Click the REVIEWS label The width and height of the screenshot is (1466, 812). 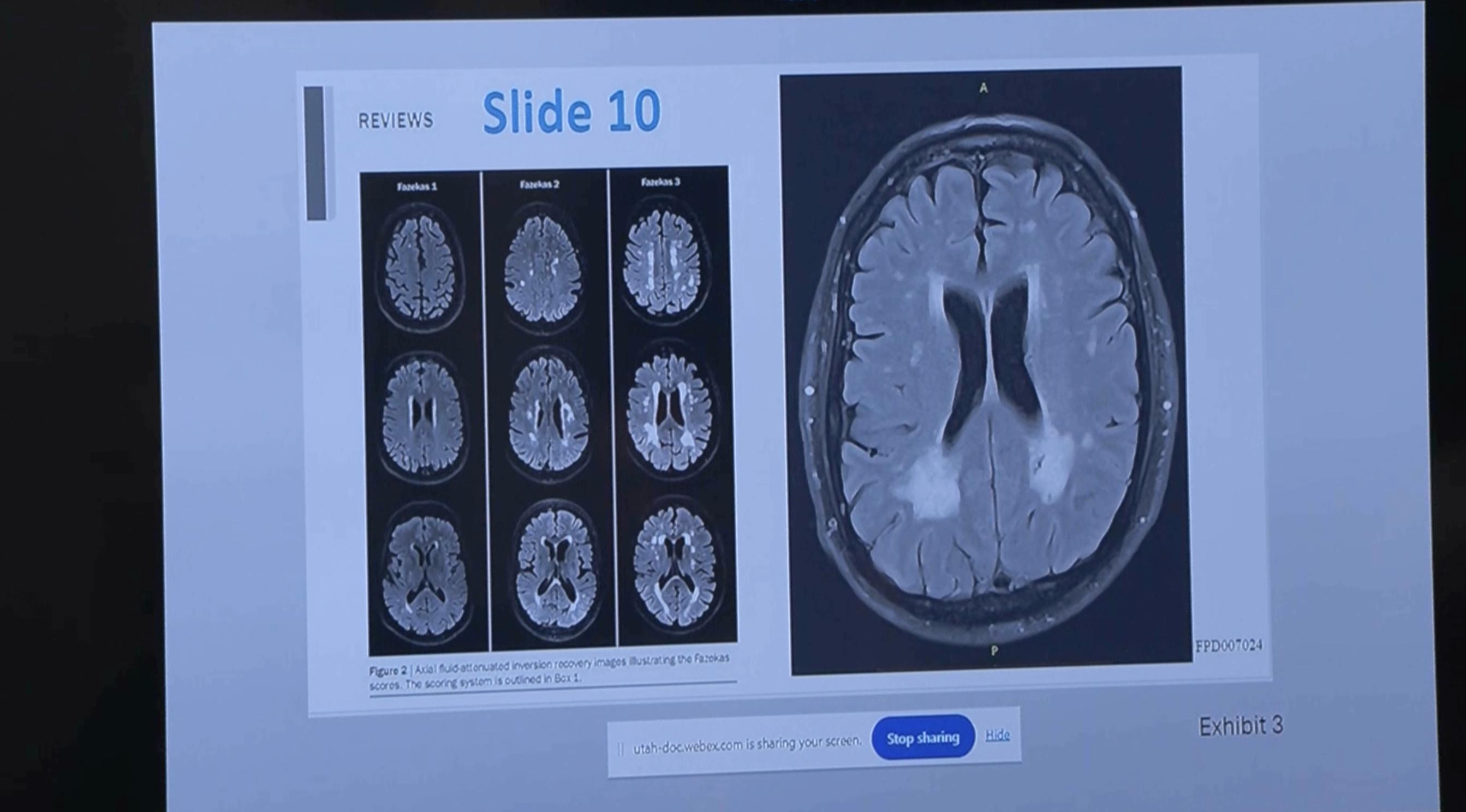coord(395,120)
